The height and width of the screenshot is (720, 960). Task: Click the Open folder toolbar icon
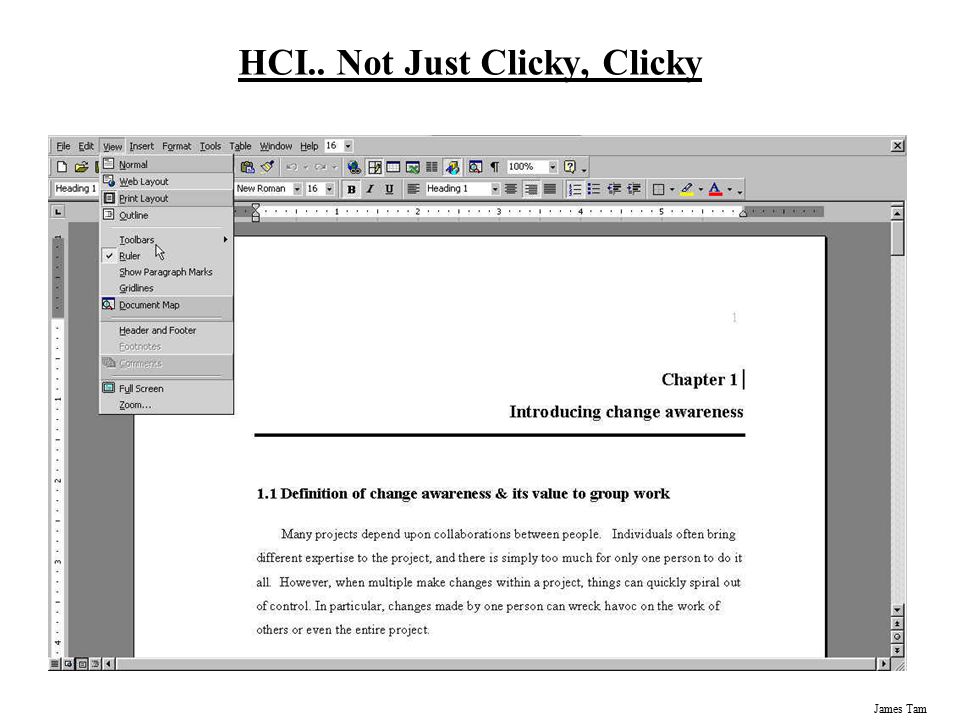tap(81, 167)
